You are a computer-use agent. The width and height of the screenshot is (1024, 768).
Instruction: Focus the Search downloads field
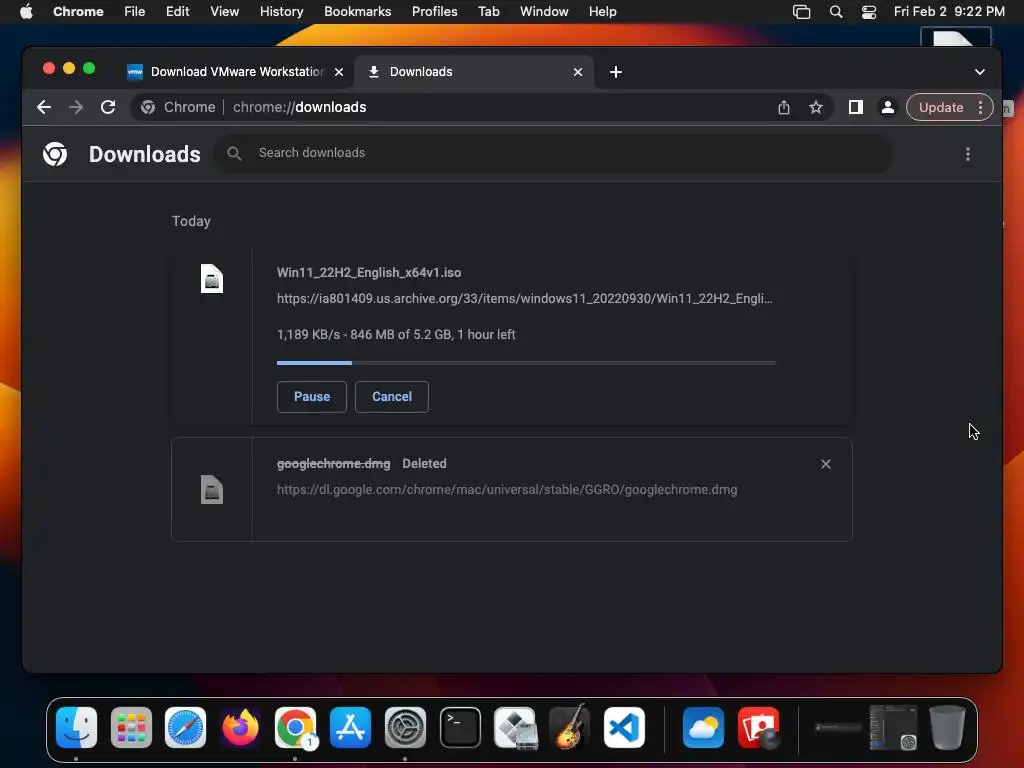point(554,153)
